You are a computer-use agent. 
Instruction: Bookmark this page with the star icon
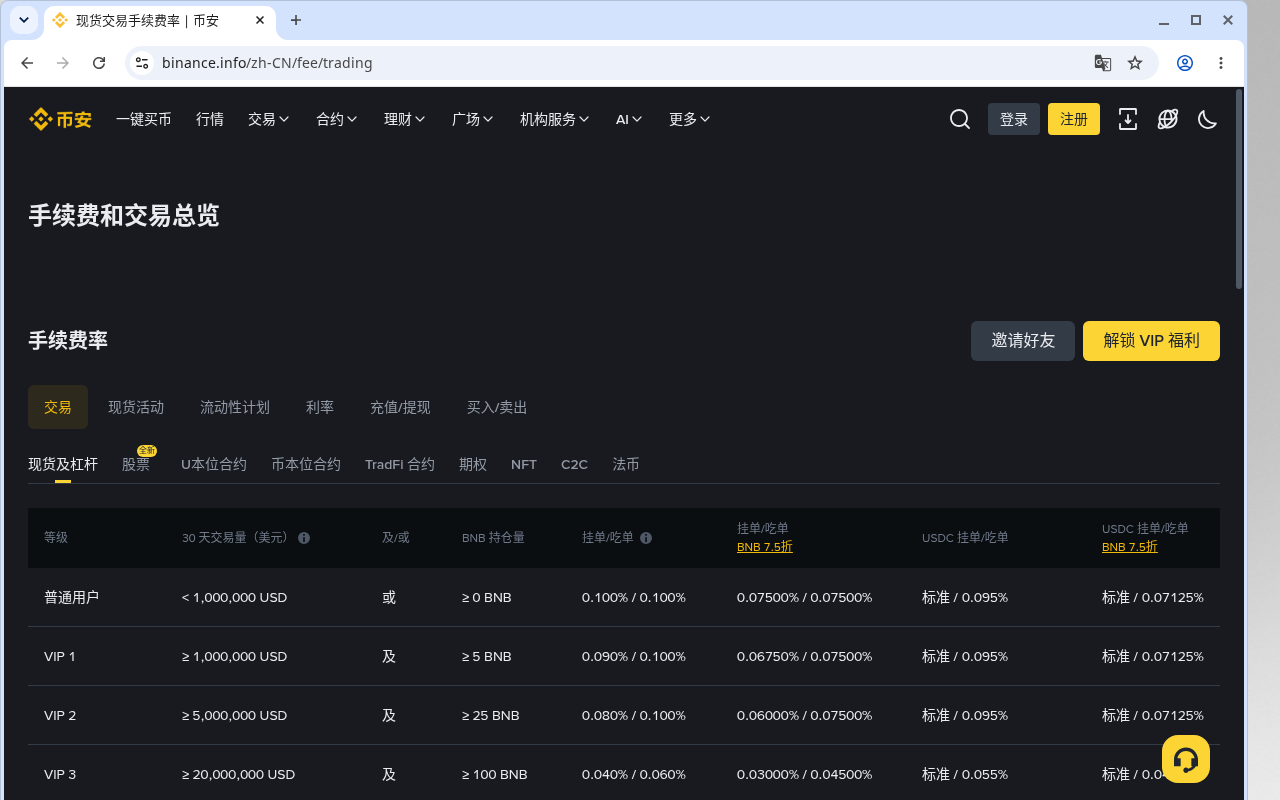click(1135, 63)
